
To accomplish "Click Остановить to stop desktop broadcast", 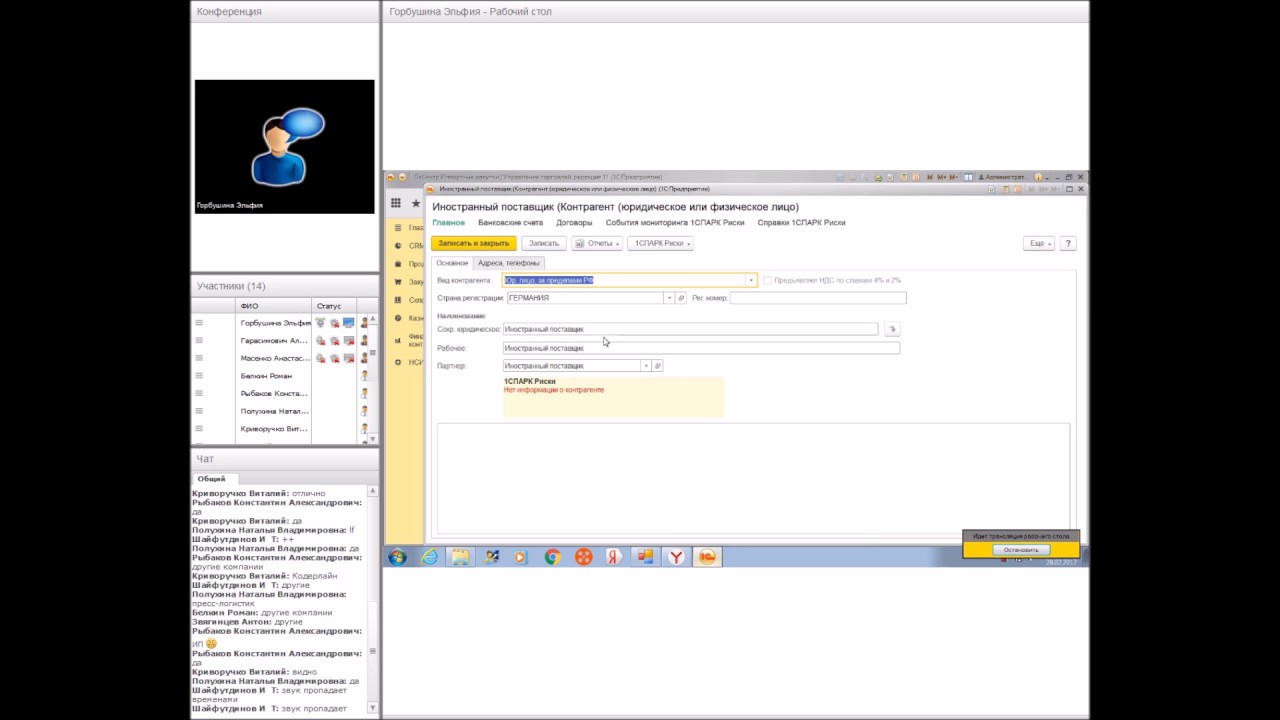I will (x=1021, y=550).
